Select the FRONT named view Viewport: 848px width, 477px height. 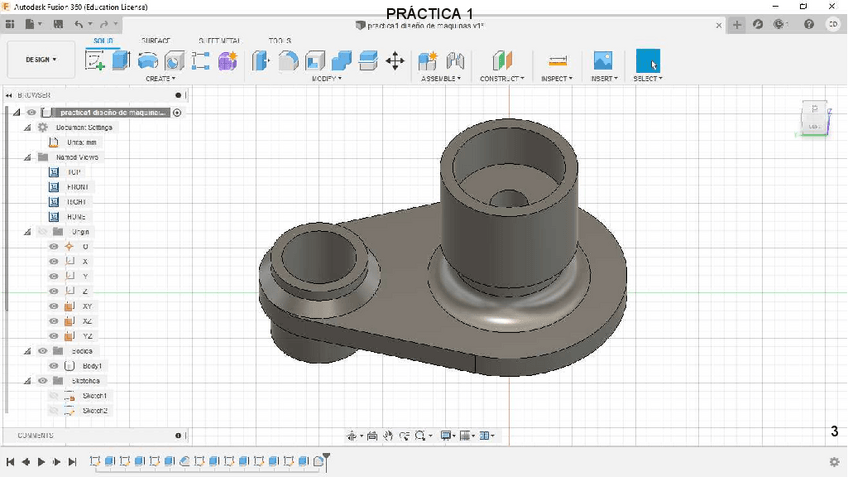pos(77,187)
